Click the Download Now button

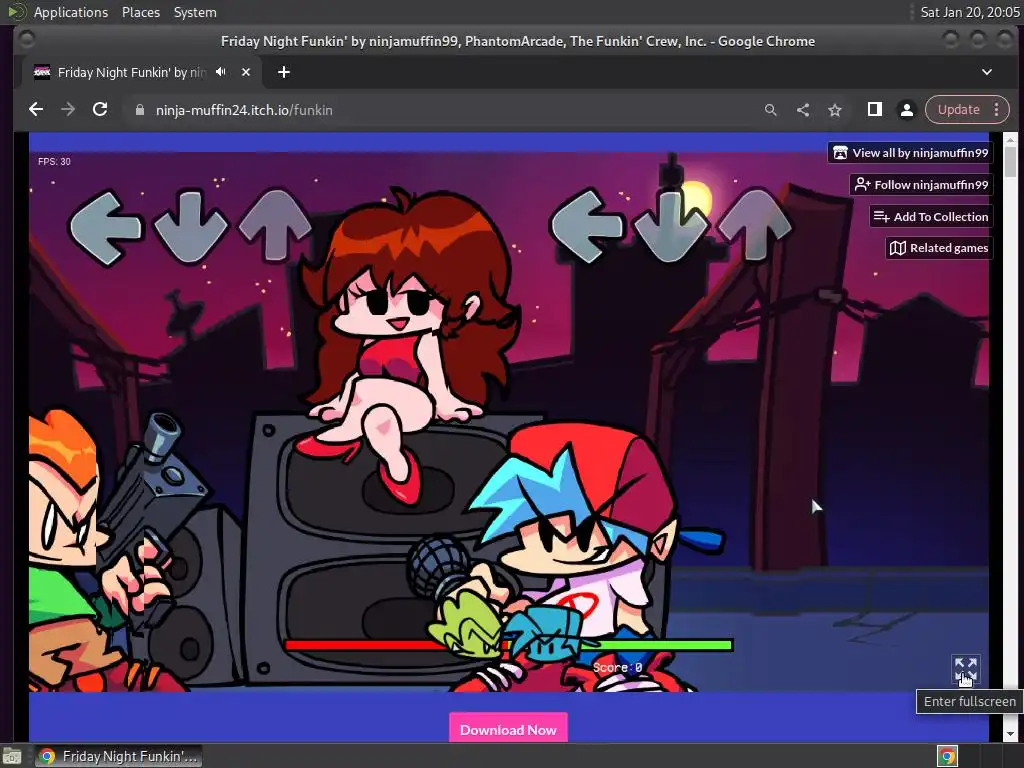tap(508, 729)
